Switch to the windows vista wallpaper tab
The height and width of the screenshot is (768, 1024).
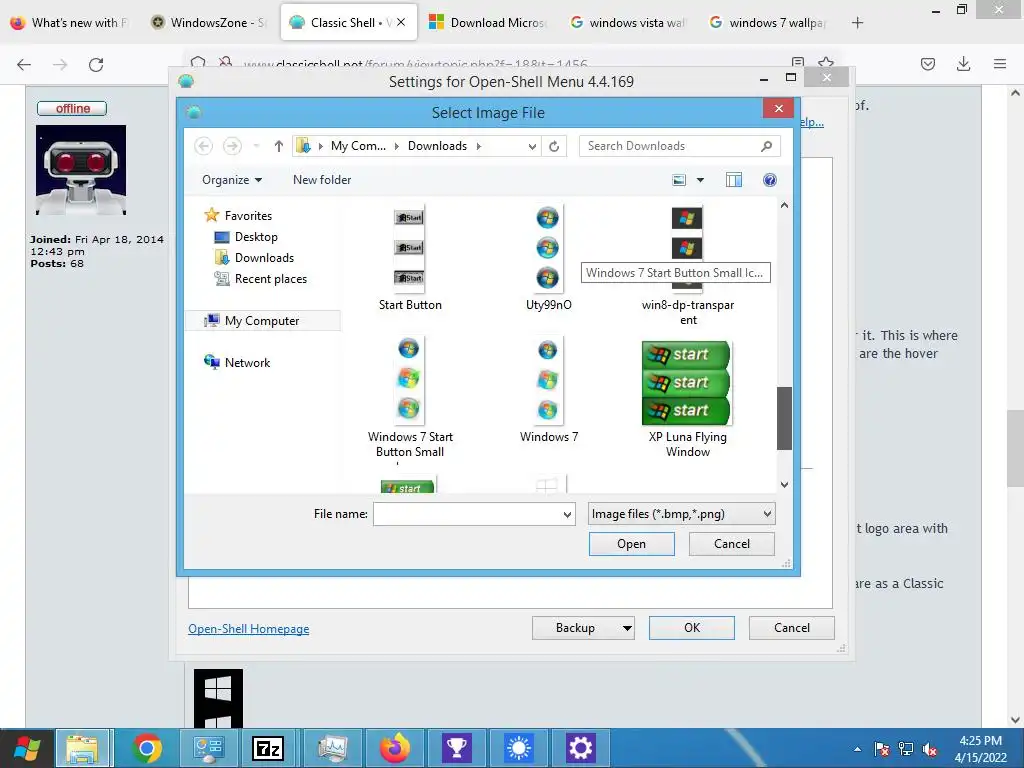pos(628,23)
